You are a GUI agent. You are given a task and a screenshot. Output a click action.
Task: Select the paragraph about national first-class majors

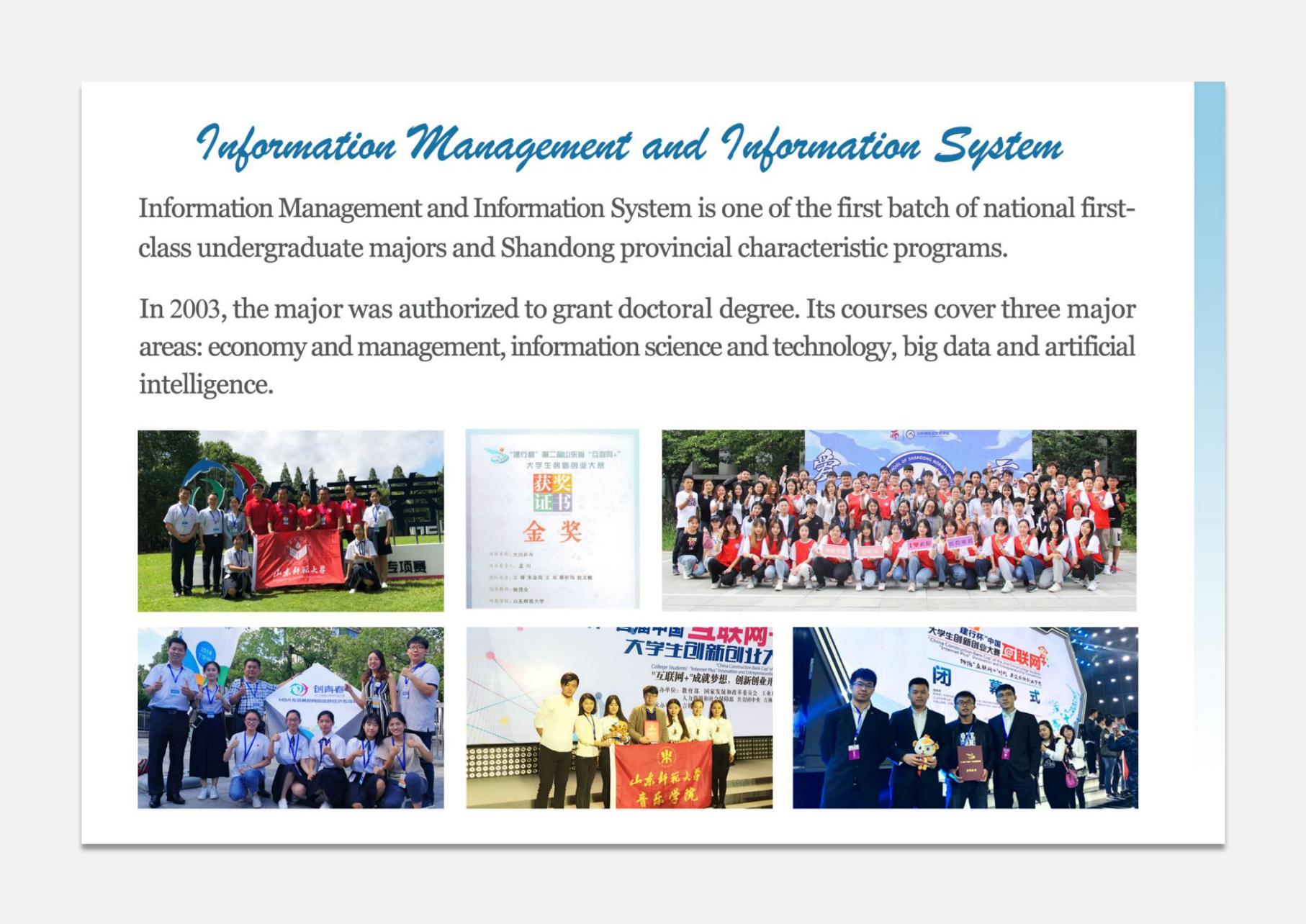pyautogui.click(x=636, y=227)
